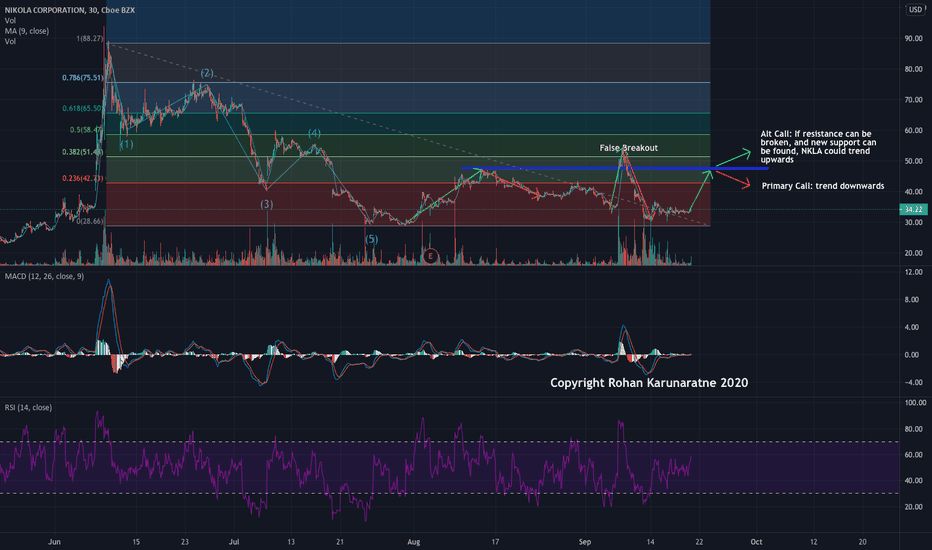Image resolution: width=932 pixels, height=550 pixels.
Task: Click 8.00 on the MACD axis
Action: [x=912, y=300]
